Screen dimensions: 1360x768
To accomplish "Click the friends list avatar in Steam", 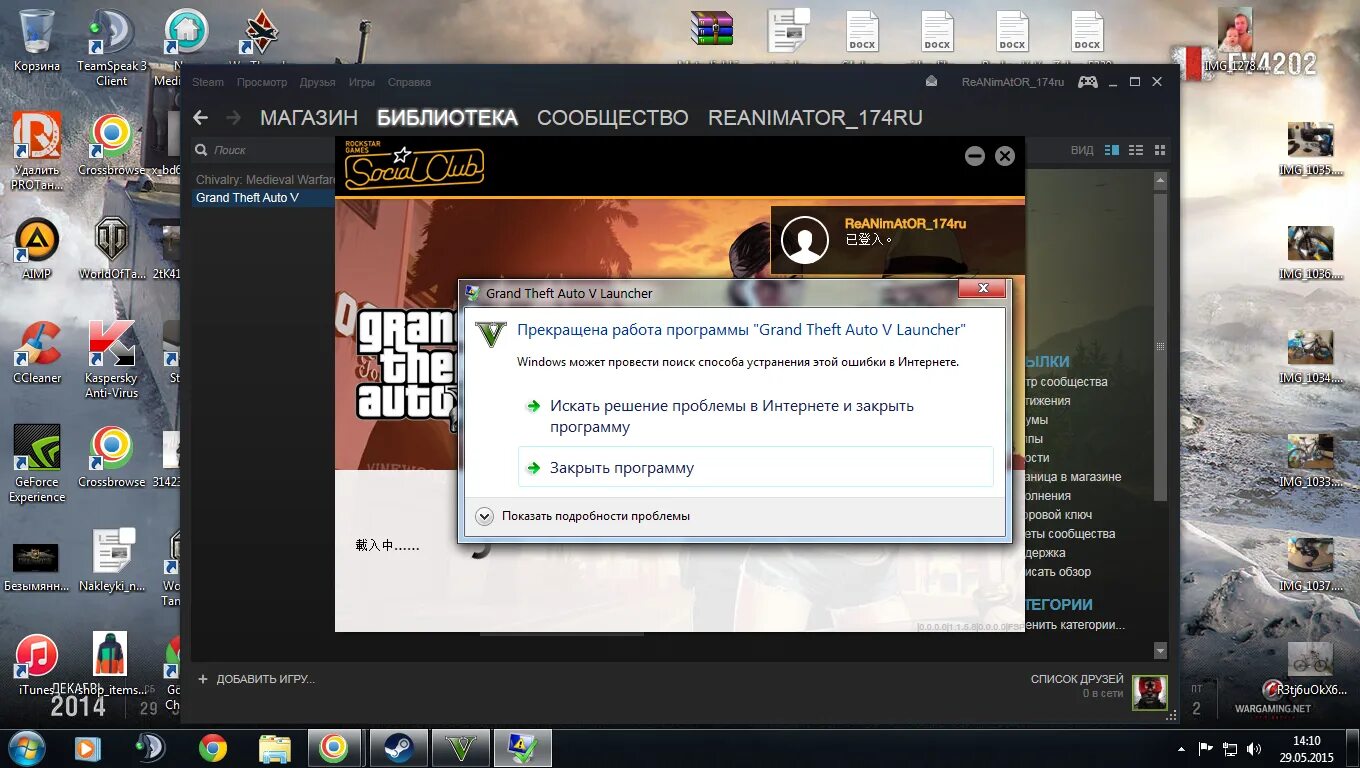I will [x=1149, y=692].
